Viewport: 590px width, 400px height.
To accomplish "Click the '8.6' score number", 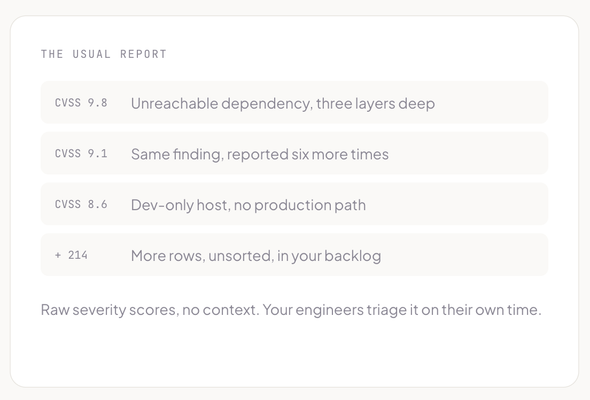I will point(97,204).
